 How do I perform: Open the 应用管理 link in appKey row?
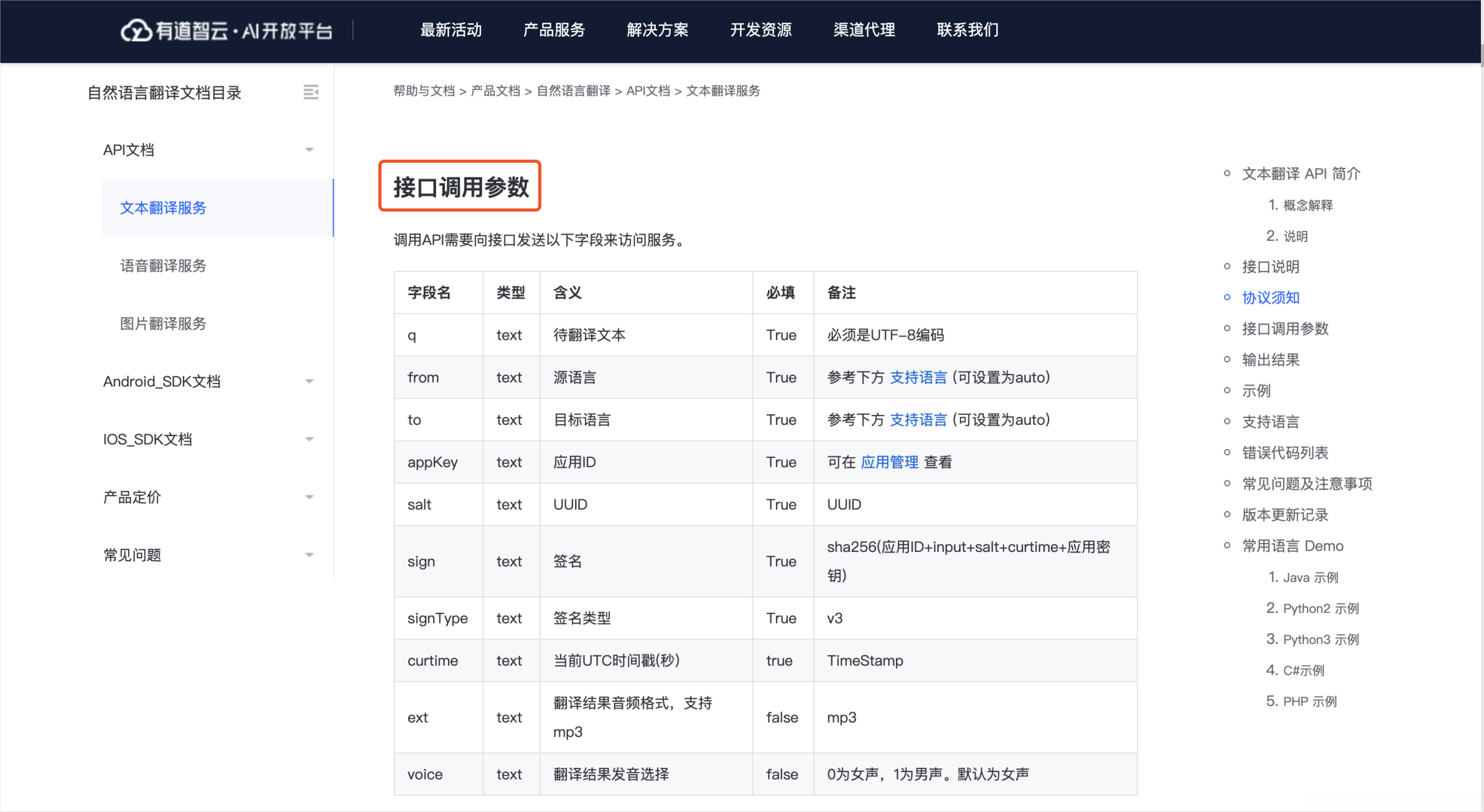coord(889,462)
